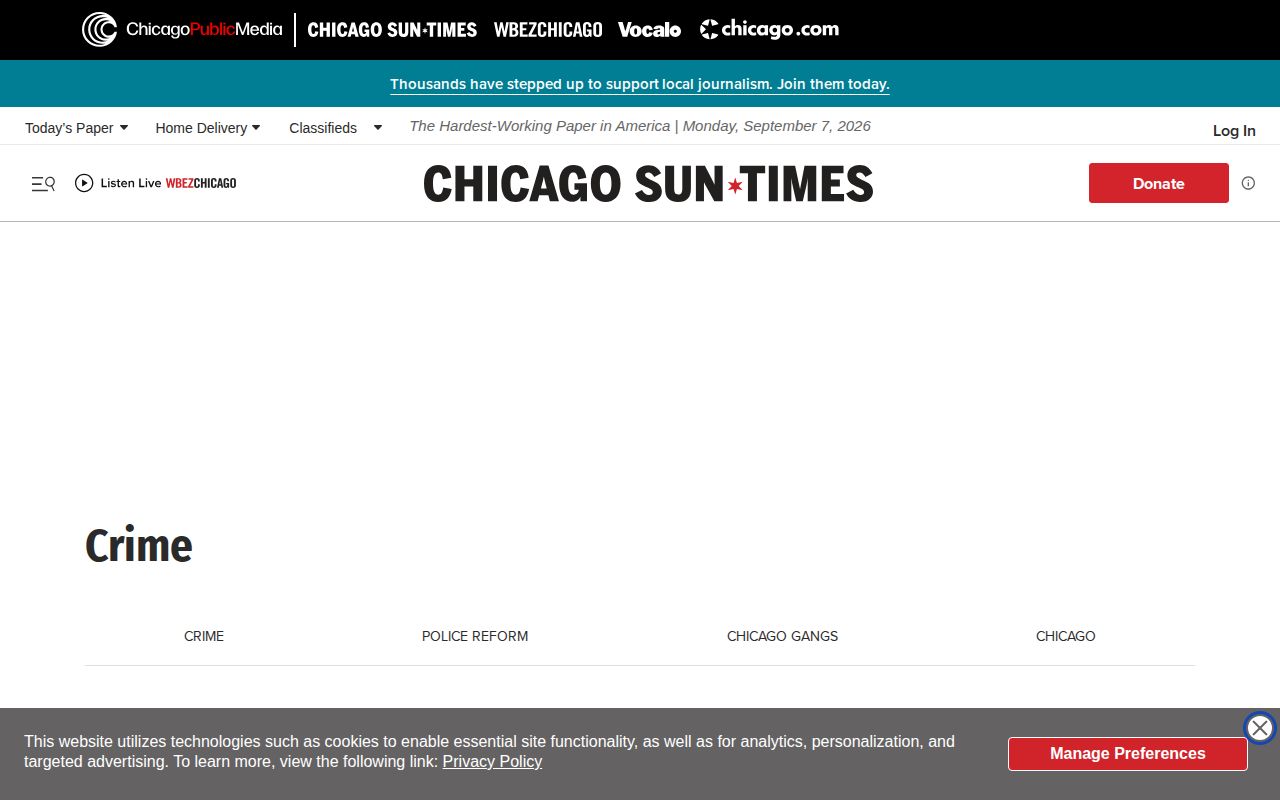Image resolution: width=1280 pixels, height=800 pixels.
Task: Click the Log In link
Action: coord(1234,130)
